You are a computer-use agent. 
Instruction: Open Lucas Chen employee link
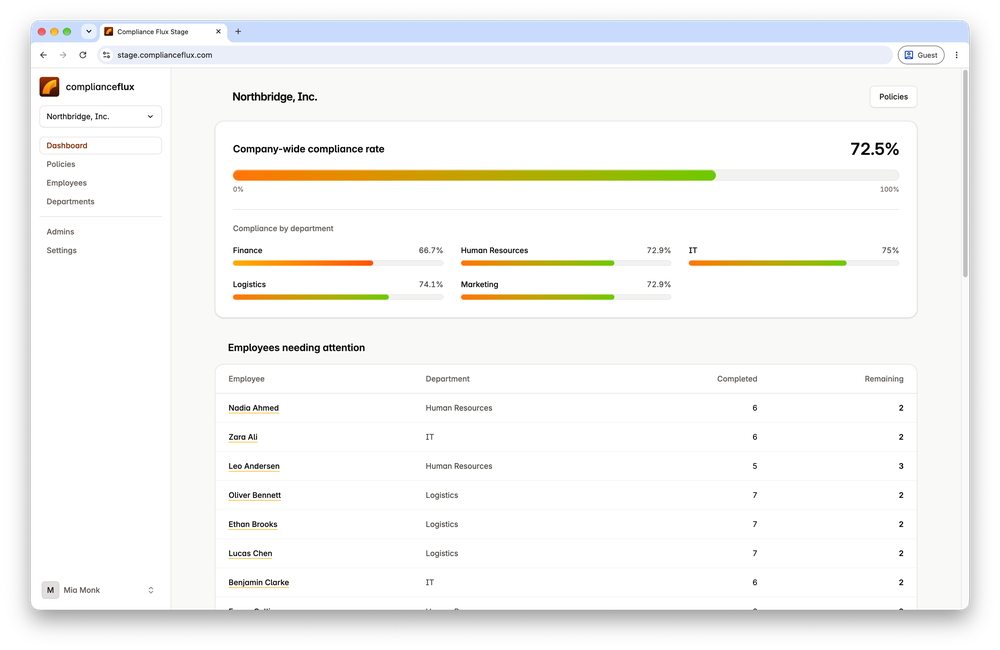[250, 554]
